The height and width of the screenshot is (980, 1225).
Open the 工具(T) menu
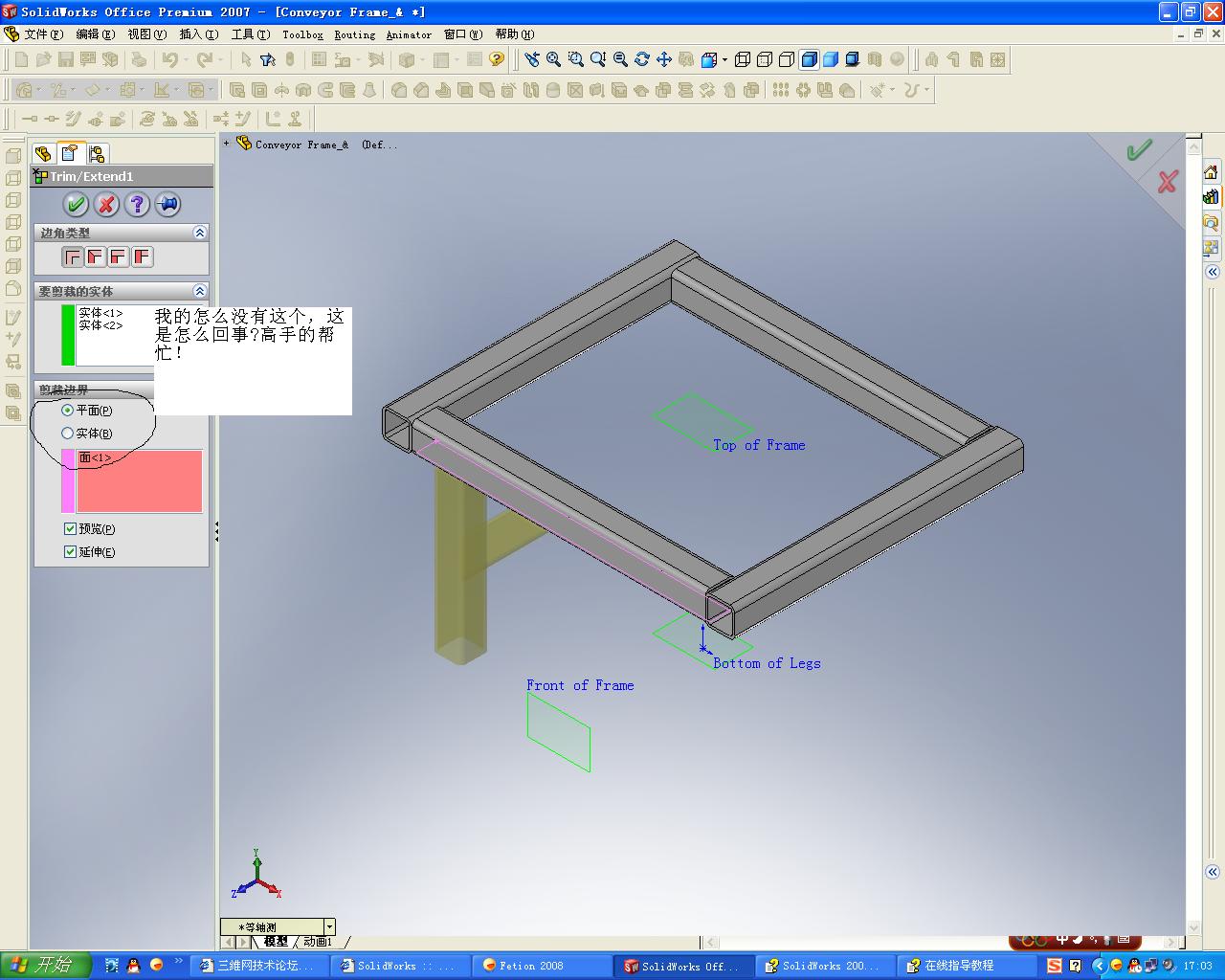pyautogui.click(x=250, y=34)
